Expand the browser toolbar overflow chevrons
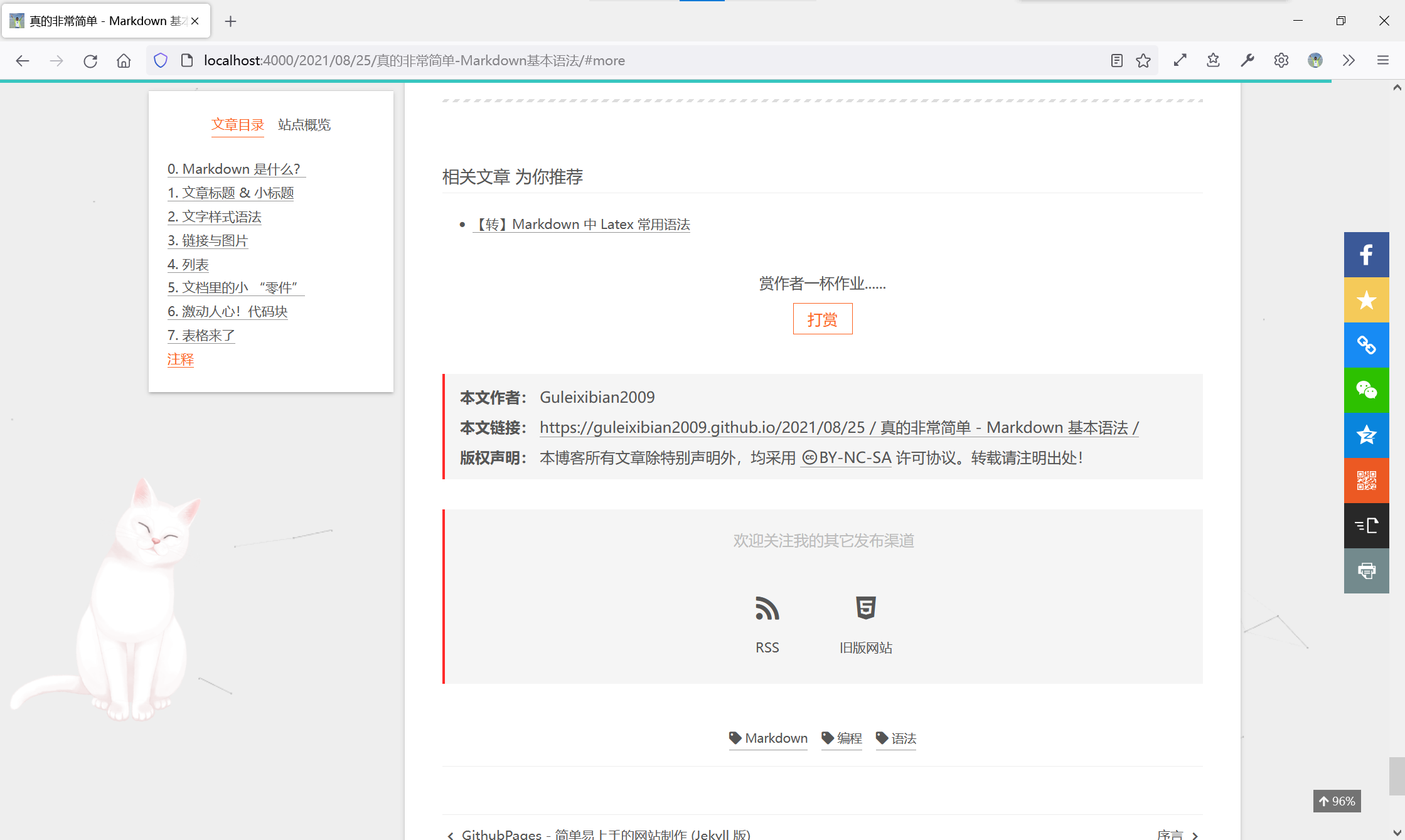The width and height of the screenshot is (1405, 840). point(1349,60)
